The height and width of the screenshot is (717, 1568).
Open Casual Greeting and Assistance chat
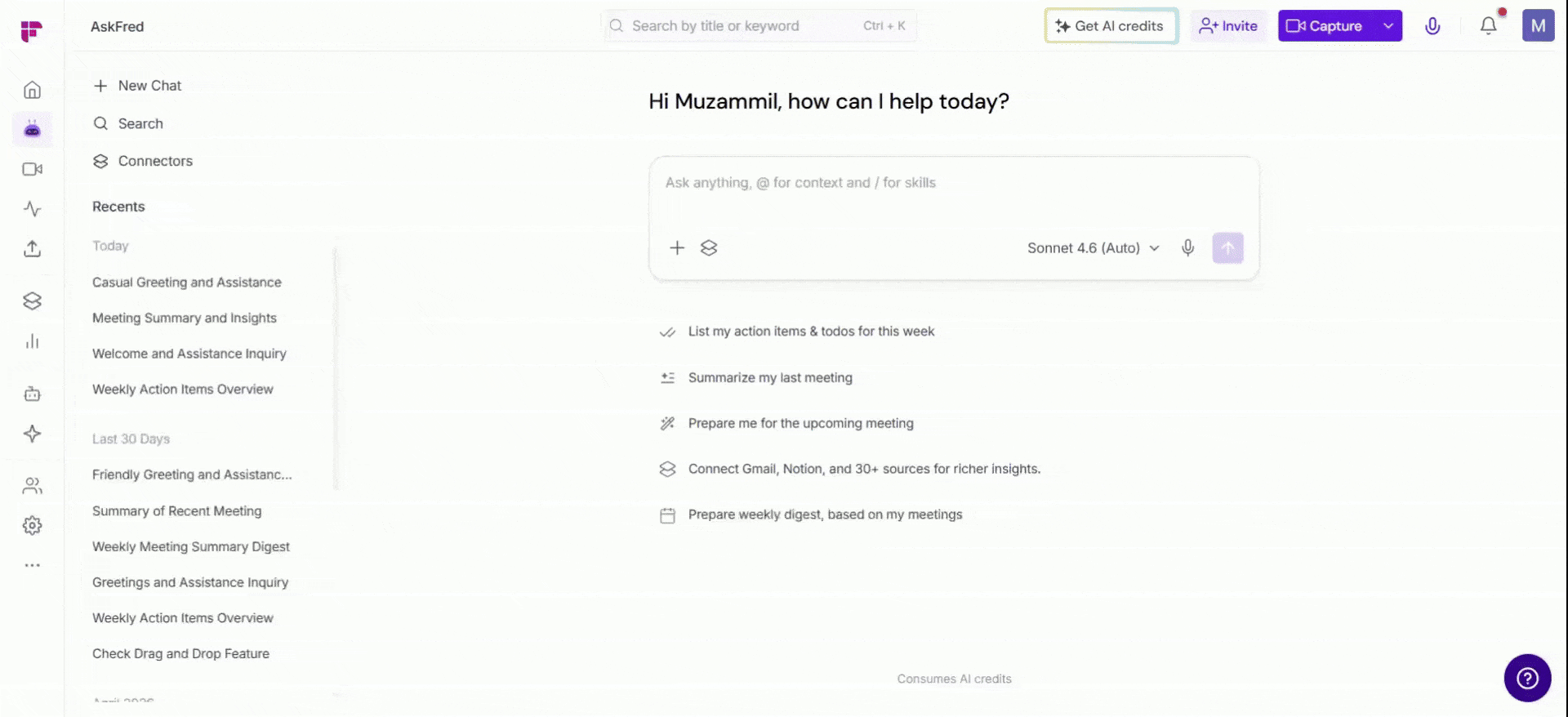[187, 283]
